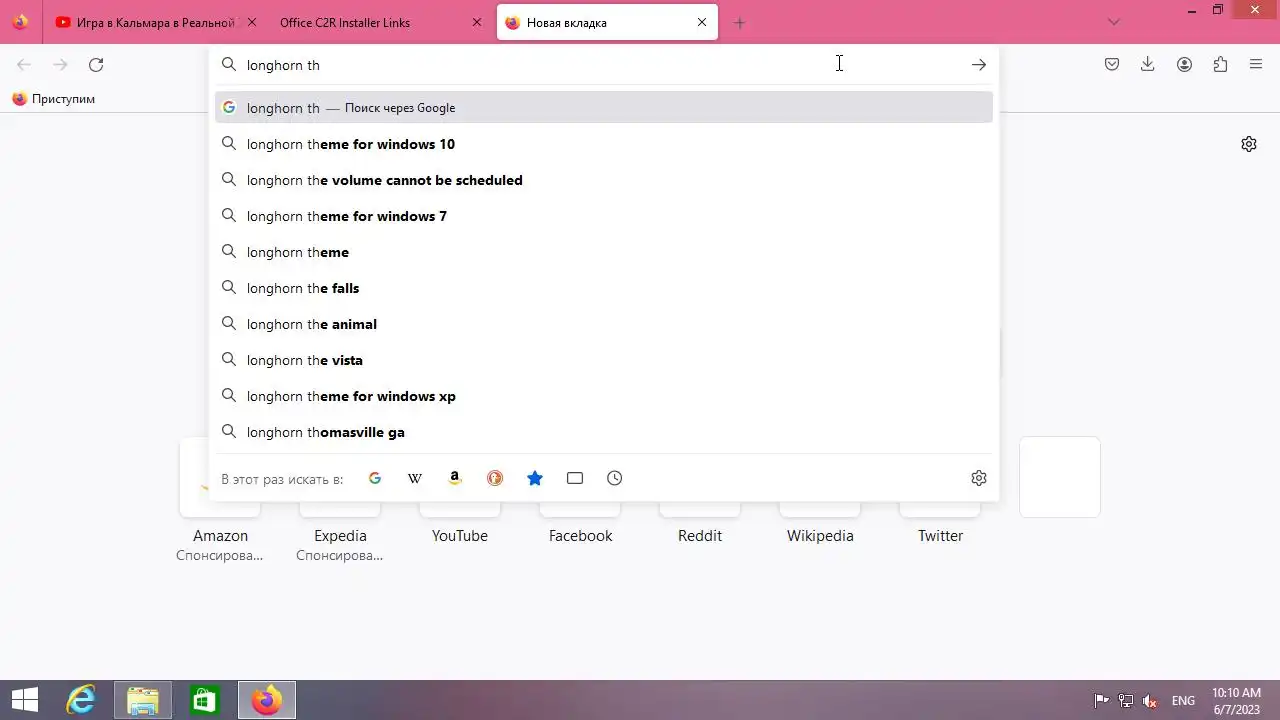Image resolution: width=1280 pixels, height=720 pixels.
Task: Open a new tab with plus button
Action: click(740, 23)
